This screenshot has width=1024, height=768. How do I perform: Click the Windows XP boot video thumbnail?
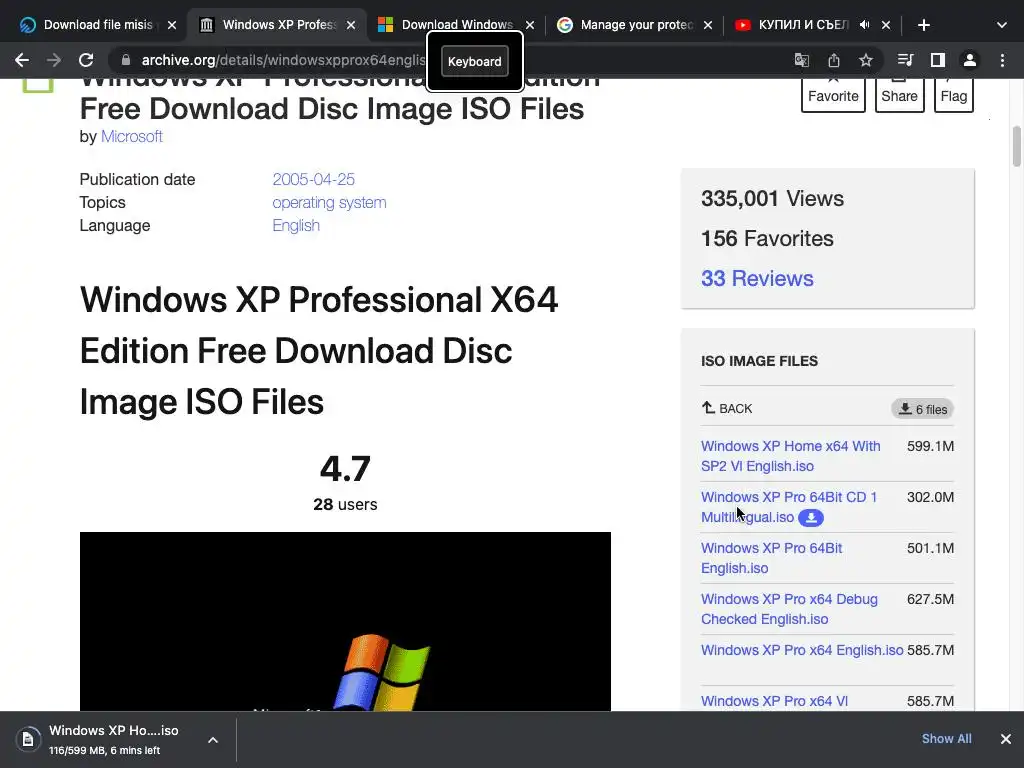coord(345,621)
